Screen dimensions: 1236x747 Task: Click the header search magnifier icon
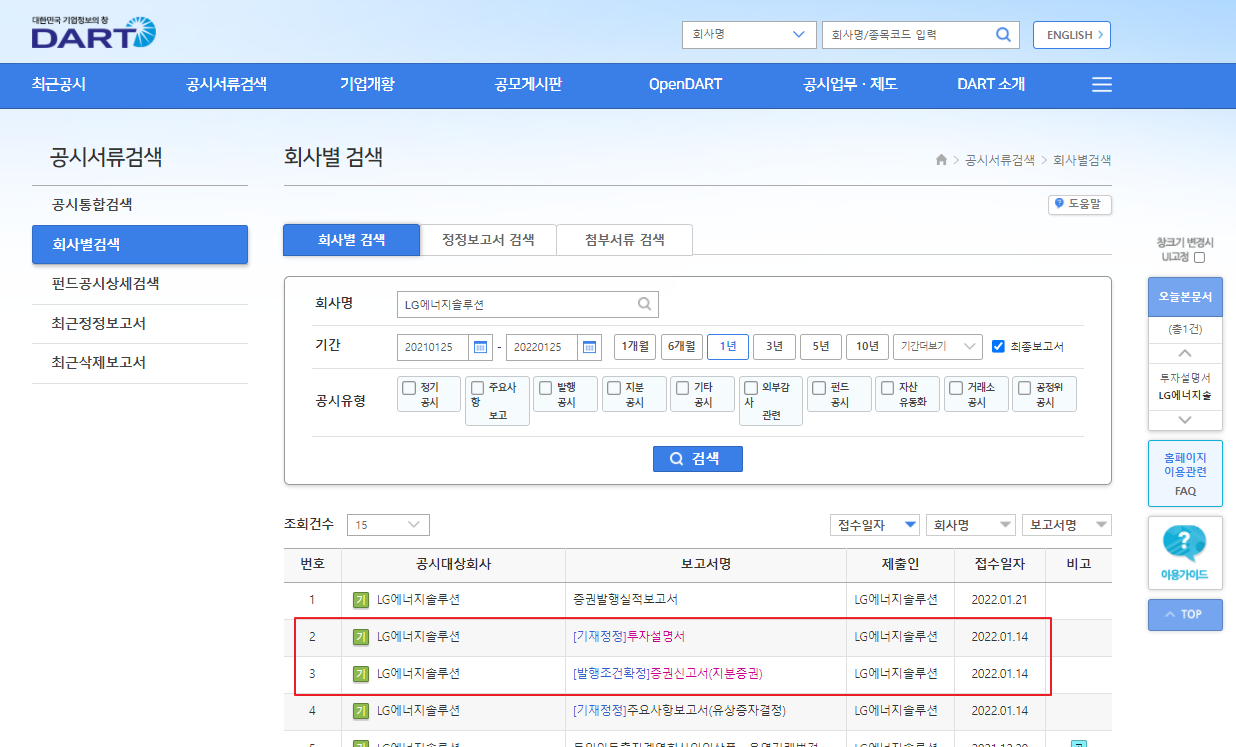(x=1003, y=35)
